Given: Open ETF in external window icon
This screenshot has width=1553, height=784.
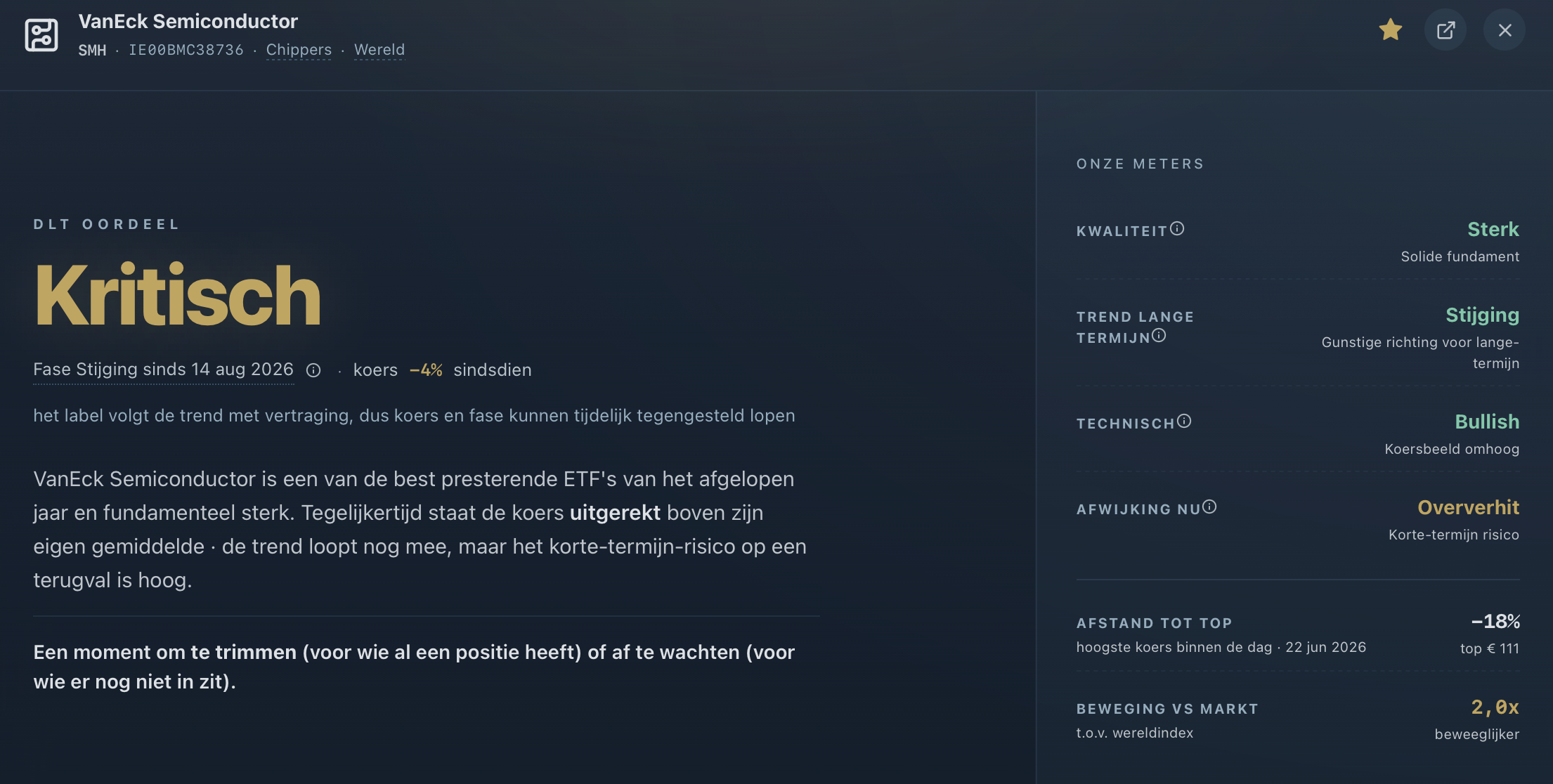Looking at the screenshot, I should [1445, 30].
